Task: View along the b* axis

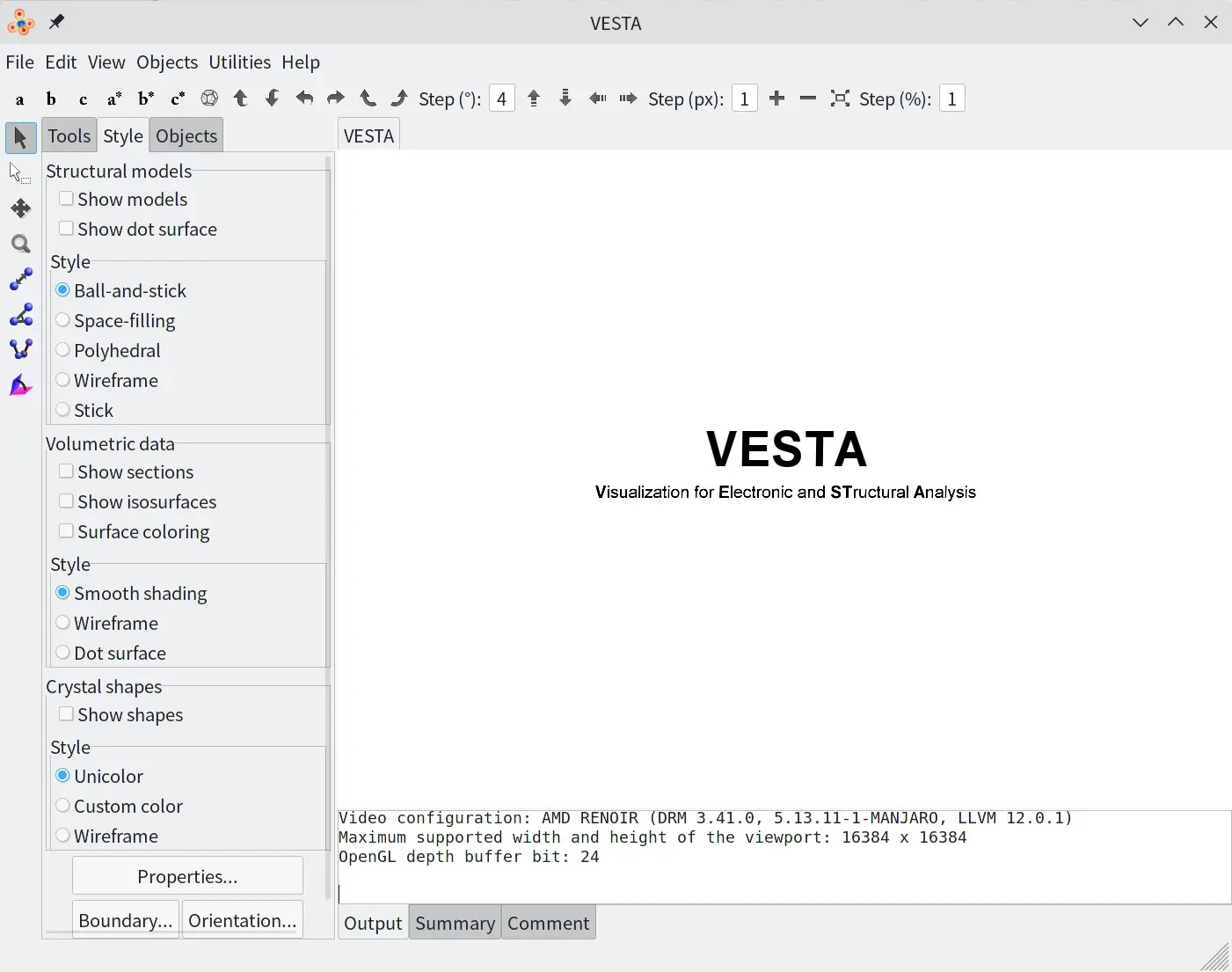Action: [146, 99]
